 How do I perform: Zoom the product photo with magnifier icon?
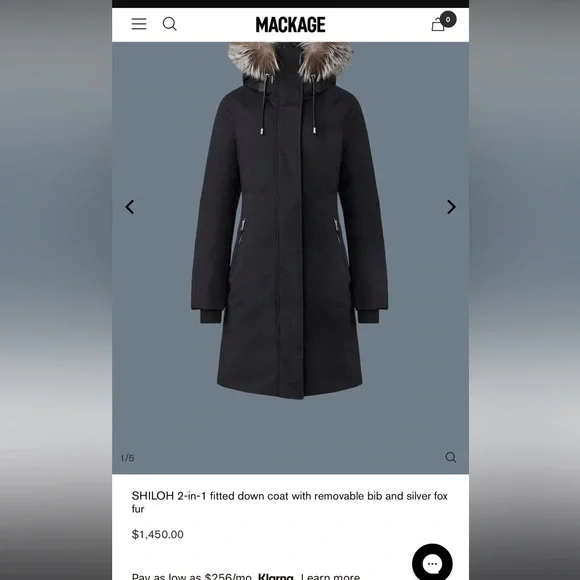click(451, 457)
